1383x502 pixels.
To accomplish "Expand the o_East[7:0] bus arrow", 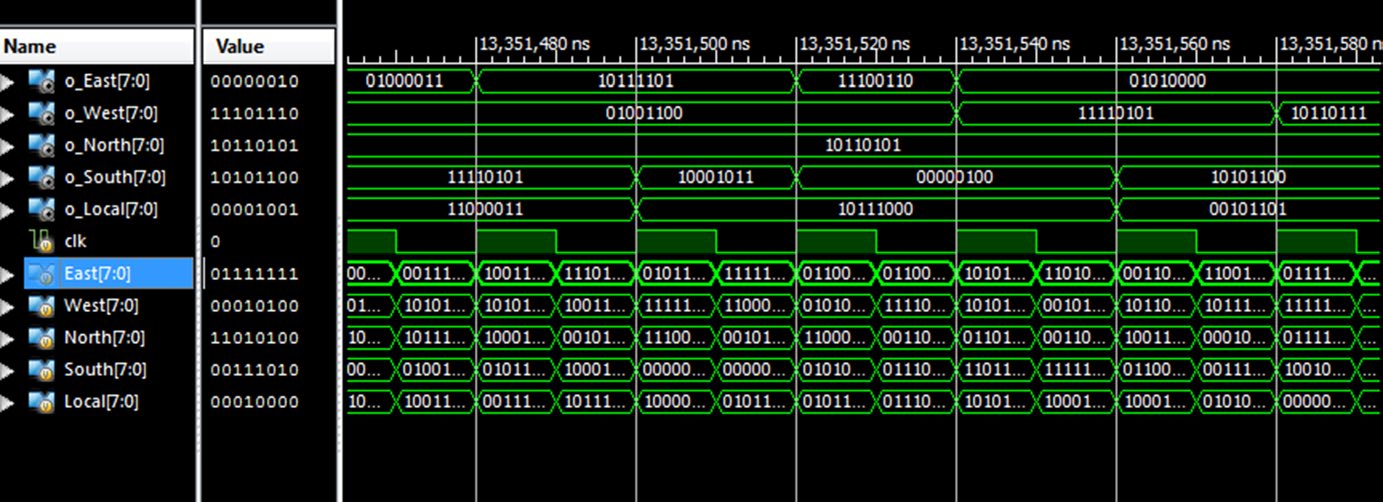I will [x=9, y=82].
